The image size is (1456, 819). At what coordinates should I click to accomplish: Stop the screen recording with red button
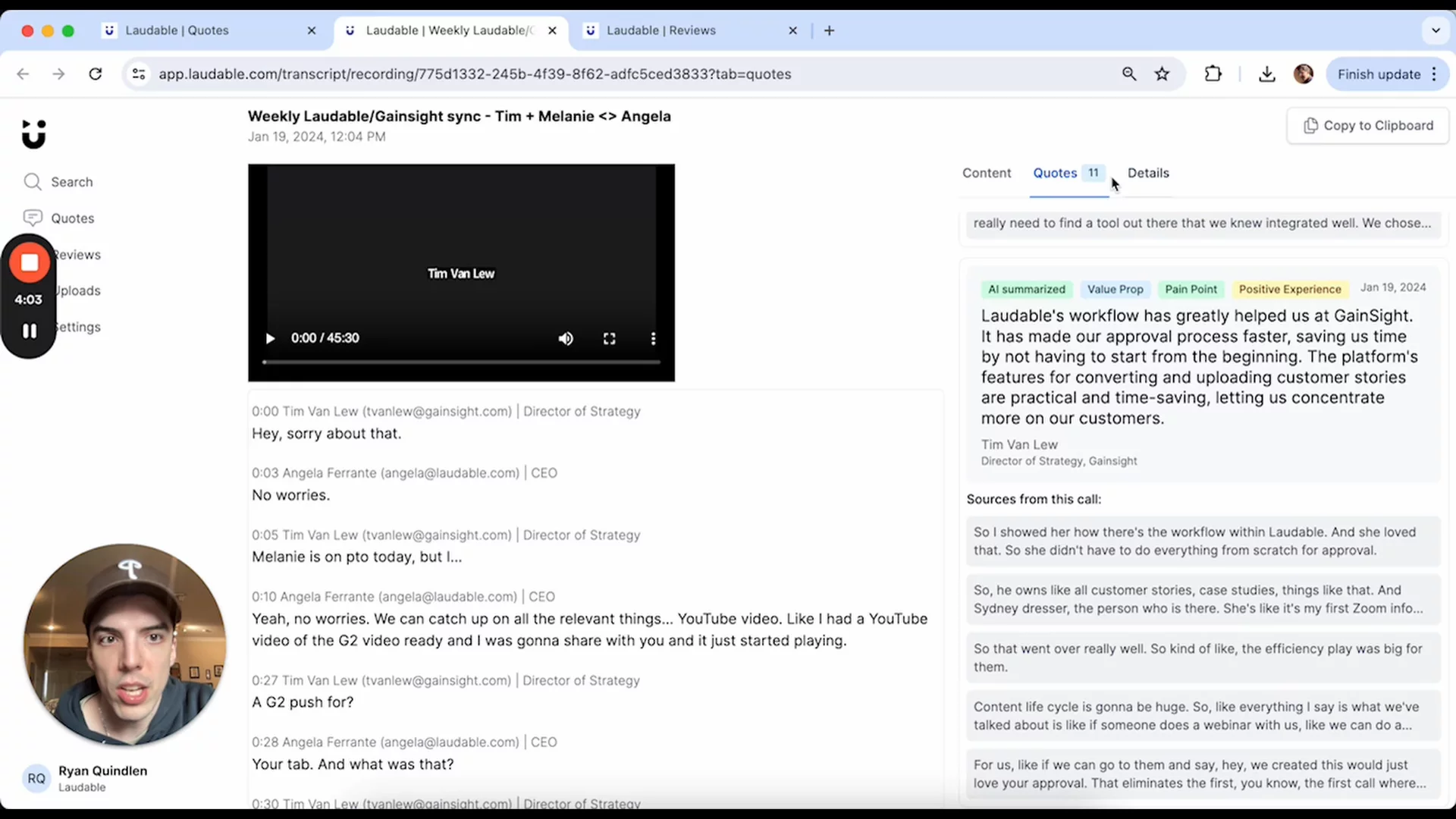30,262
